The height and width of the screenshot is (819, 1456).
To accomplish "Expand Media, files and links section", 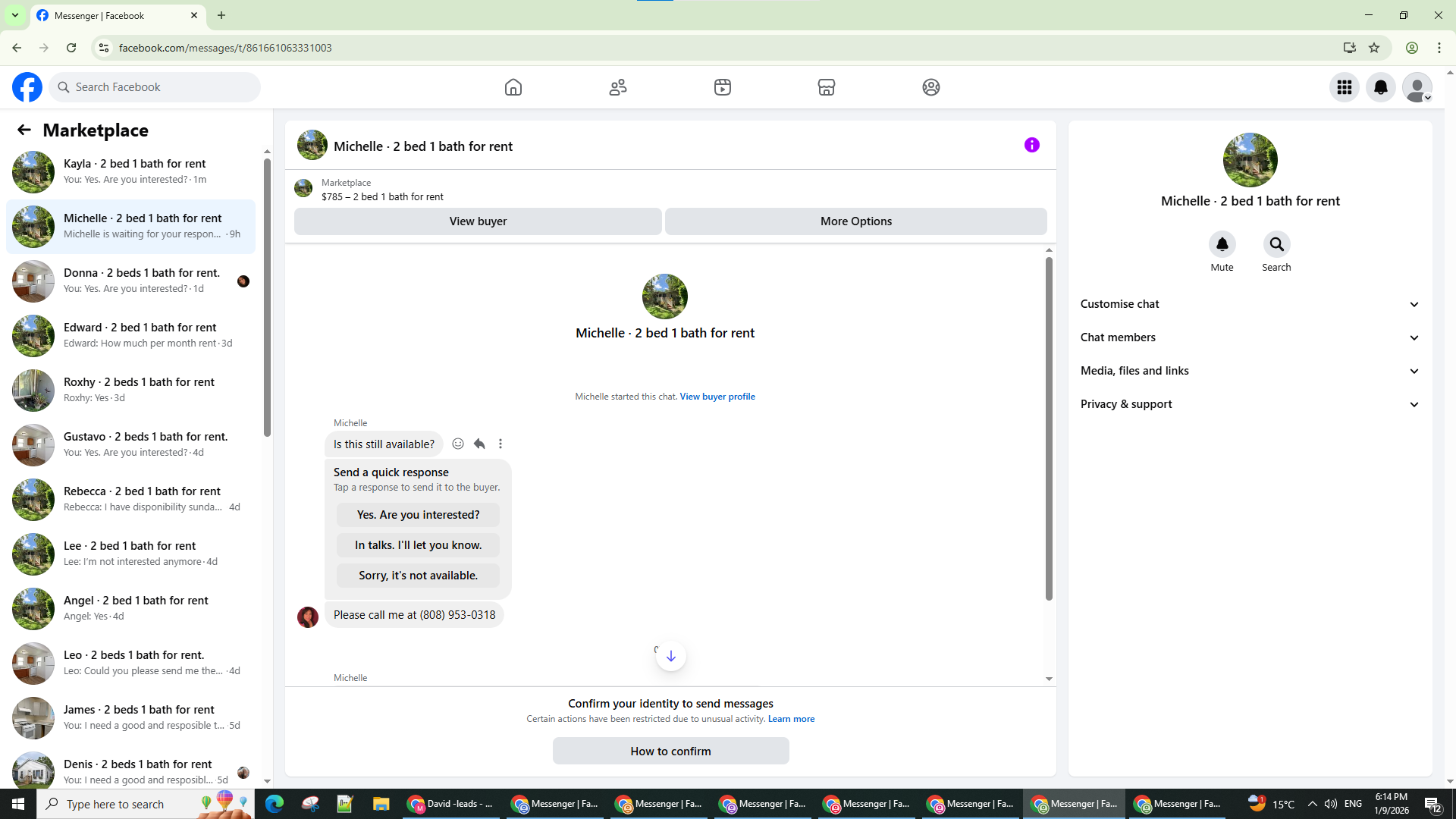I will click(x=1250, y=371).
